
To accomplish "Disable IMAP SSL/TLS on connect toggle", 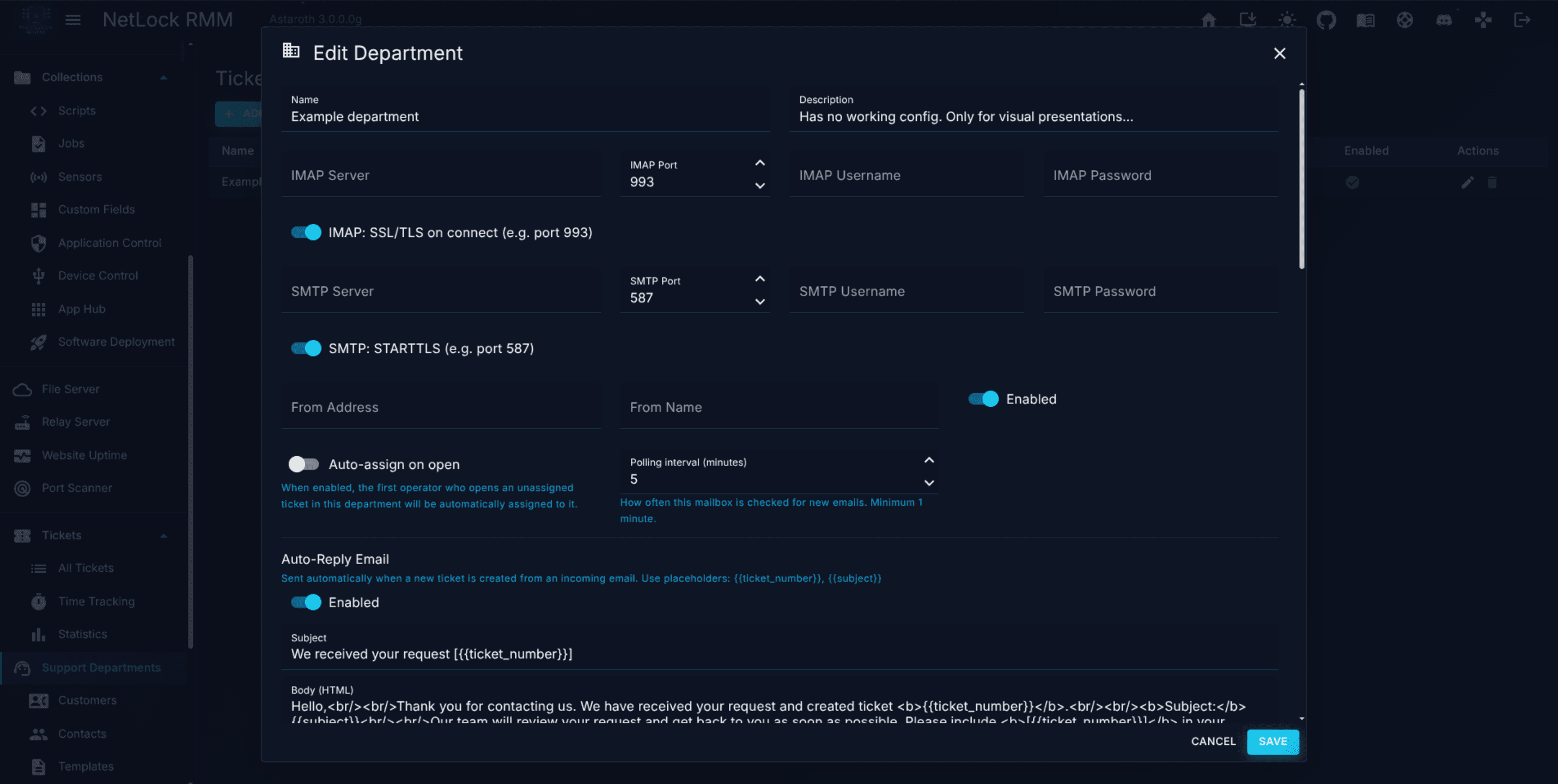I will (306, 232).
